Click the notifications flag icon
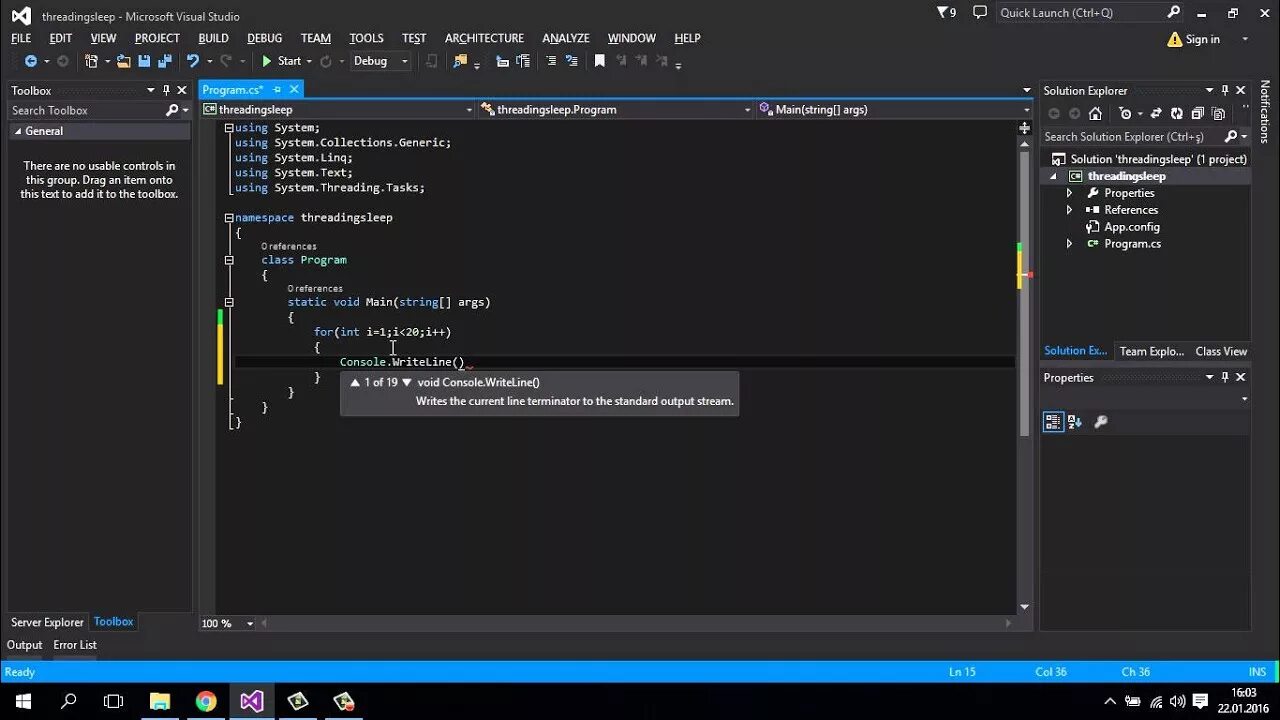Viewport: 1280px width, 720px height. 946,13
